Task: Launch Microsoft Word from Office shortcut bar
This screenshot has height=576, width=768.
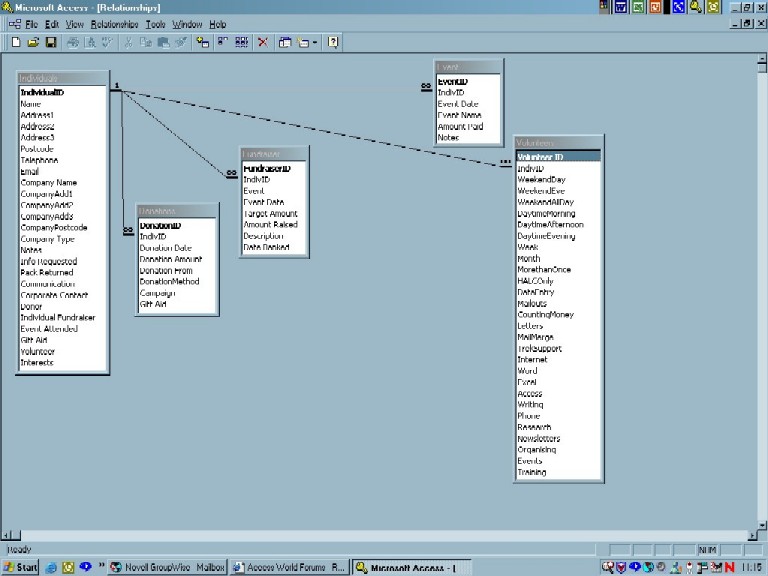Action: tap(622, 7)
